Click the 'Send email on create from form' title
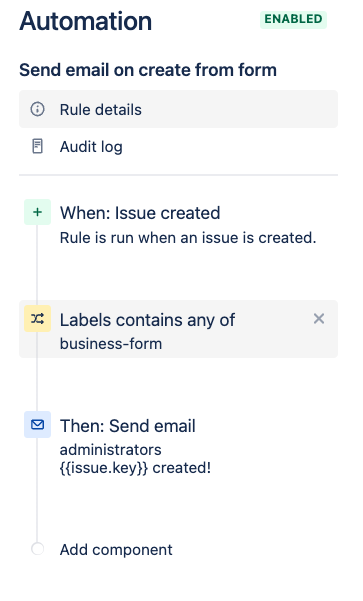The height and width of the screenshot is (601, 363). click(x=148, y=70)
